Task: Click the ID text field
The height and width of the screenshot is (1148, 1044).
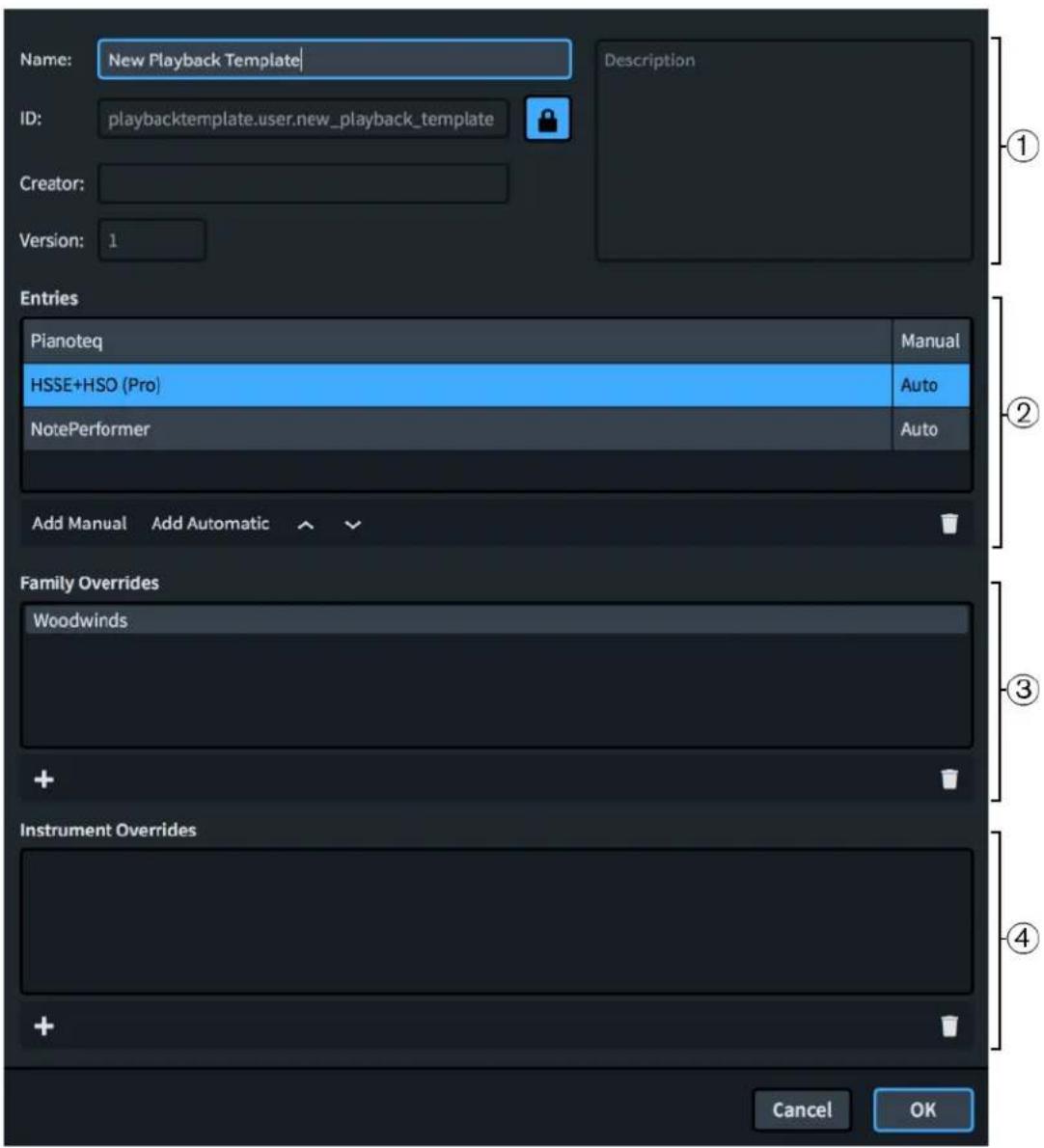Action: (x=303, y=120)
